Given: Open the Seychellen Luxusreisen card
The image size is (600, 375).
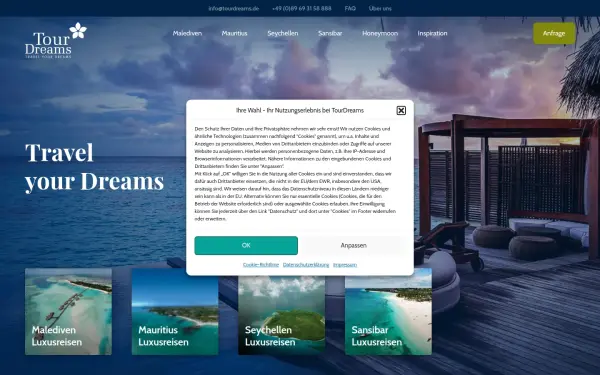Looking at the screenshot, I should point(282,311).
